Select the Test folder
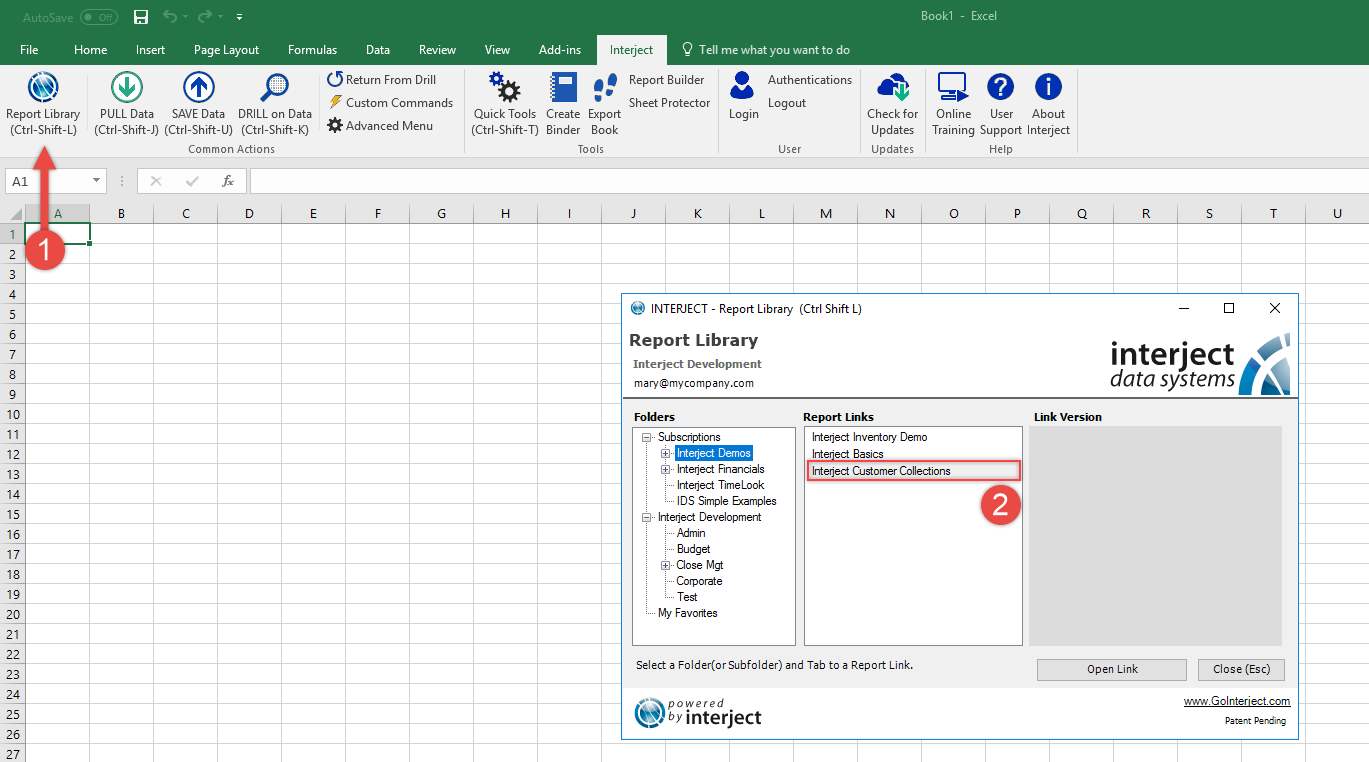 point(687,597)
